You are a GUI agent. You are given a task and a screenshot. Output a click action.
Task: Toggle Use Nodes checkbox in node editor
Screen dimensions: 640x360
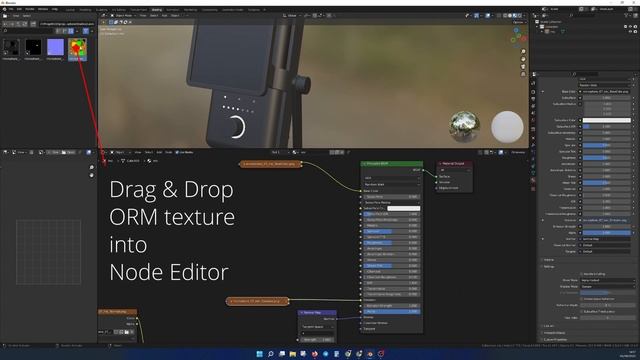pyautogui.click(x=184, y=152)
